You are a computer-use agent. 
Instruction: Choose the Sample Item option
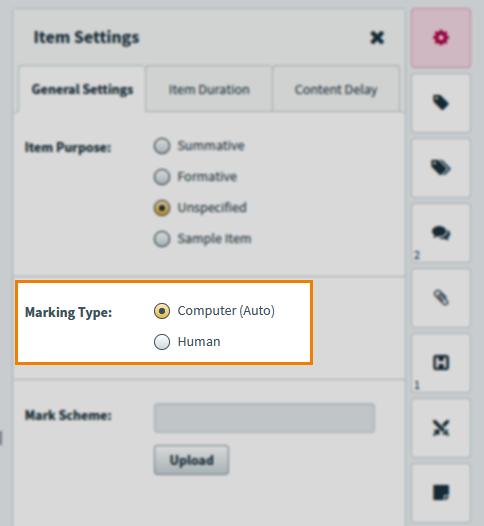pyautogui.click(x=162, y=239)
